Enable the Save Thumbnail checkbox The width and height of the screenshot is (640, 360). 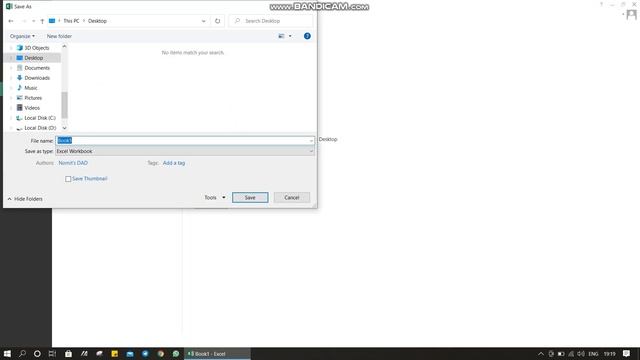coord(68,179)
